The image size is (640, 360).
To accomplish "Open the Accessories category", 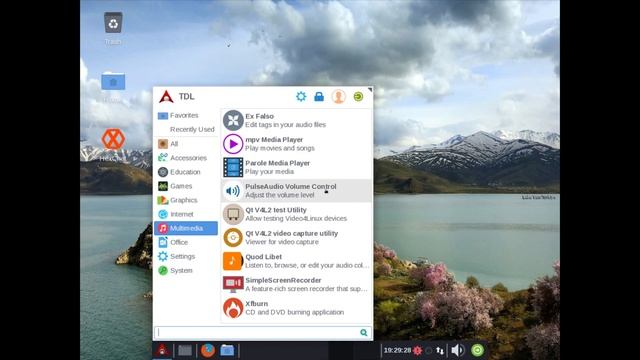I will pyautogui.click(x=186, y=158).
